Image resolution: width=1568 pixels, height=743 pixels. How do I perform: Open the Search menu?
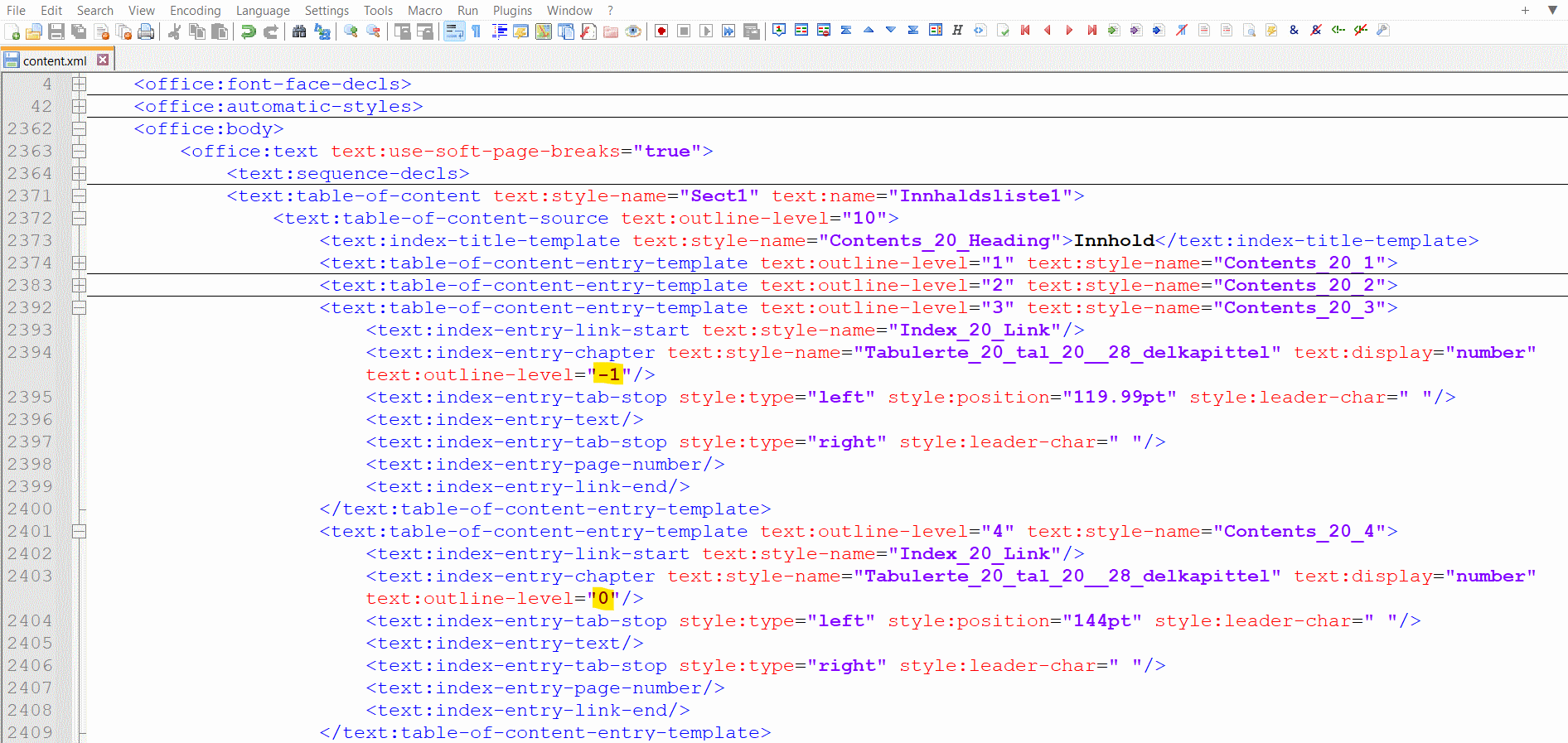[x=94, y=10]
